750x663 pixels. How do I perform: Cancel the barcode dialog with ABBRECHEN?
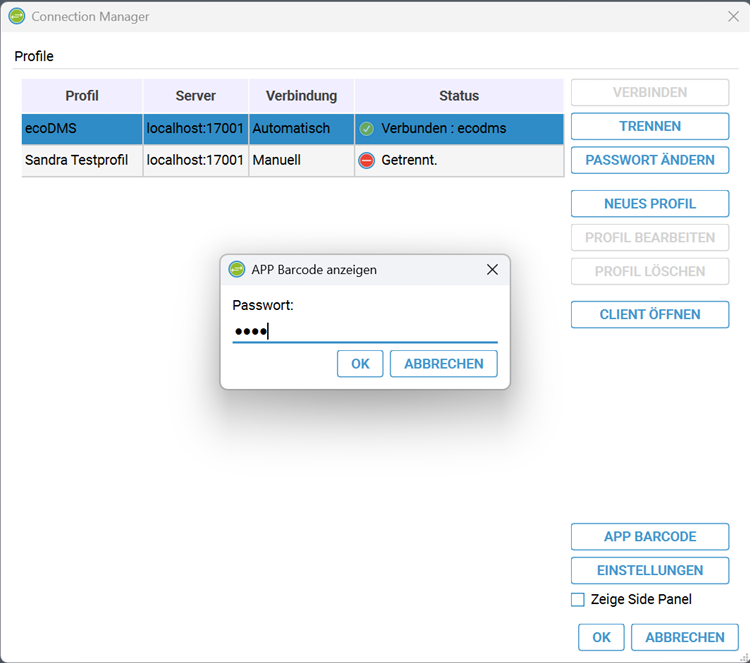click(x=443, y=364)
